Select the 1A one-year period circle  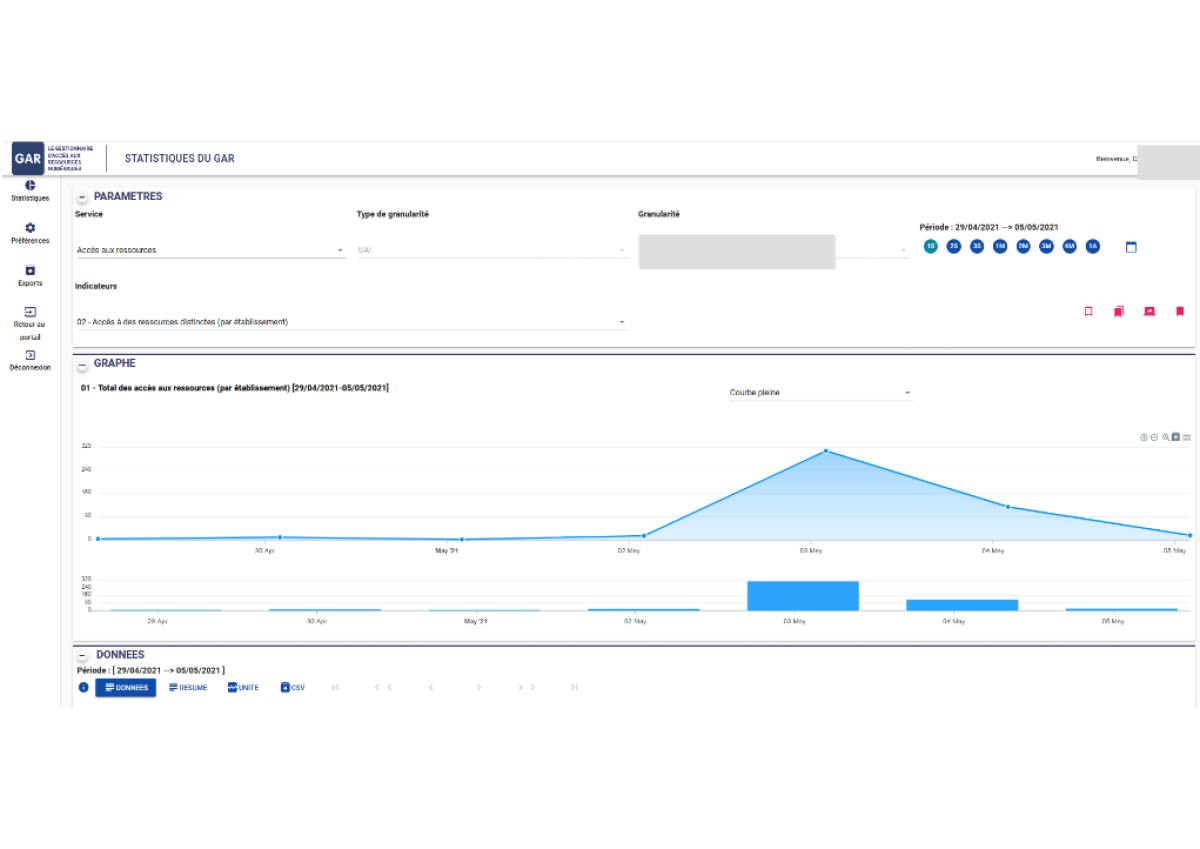pos(1092,247)
